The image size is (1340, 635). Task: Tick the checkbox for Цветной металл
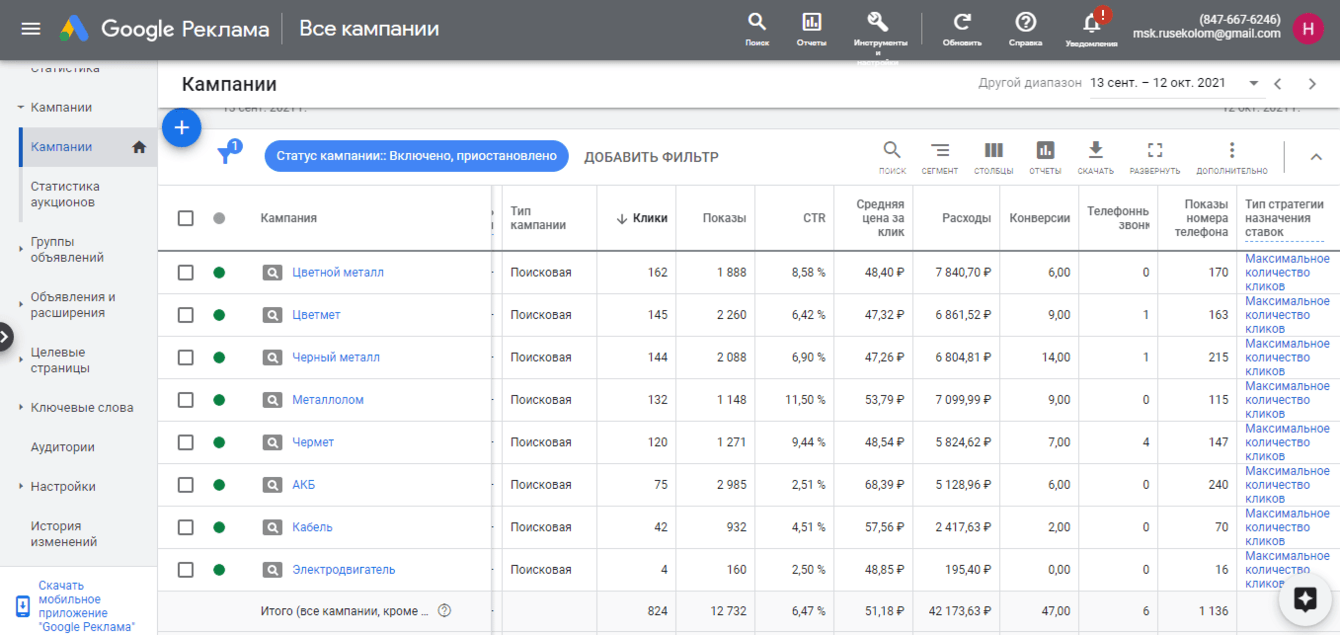(x=185, y=272)
